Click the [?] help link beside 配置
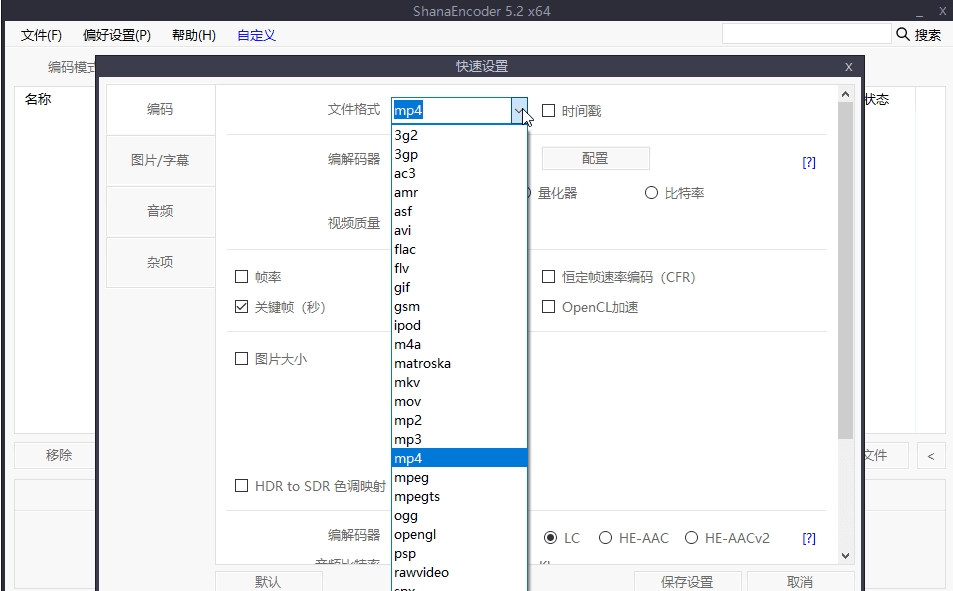Image resolution: width=953 pixels, height=591 pixels. 809,162
